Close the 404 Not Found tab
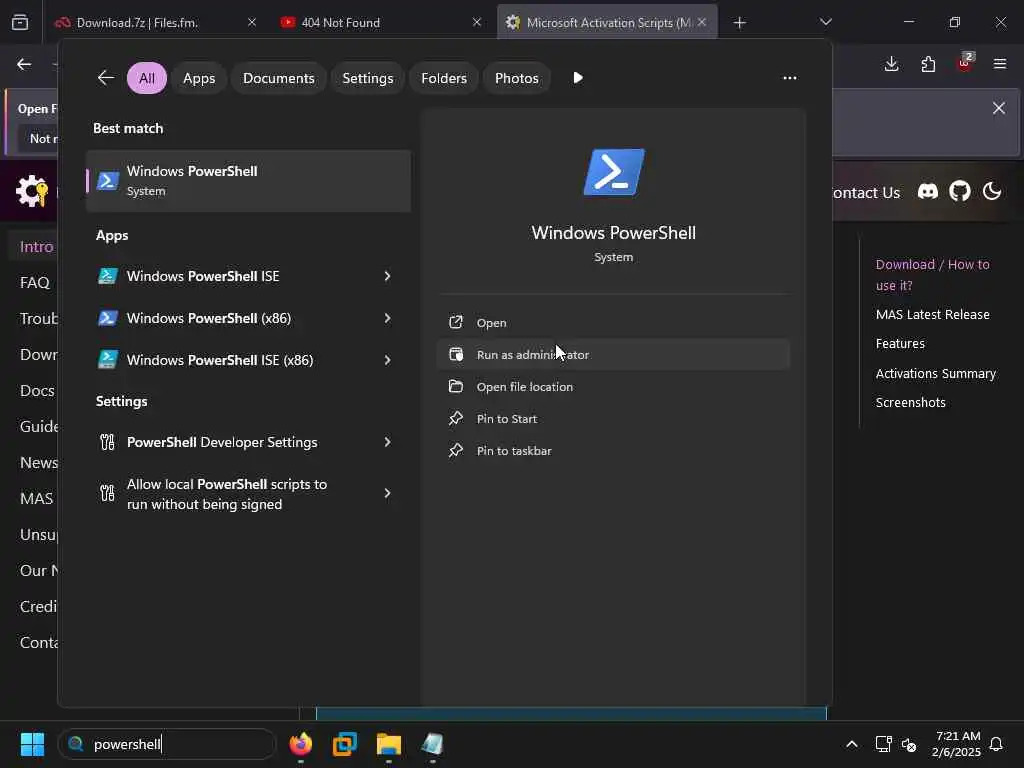This screenshot has height=768, width=1024. (x=477, y=22)
